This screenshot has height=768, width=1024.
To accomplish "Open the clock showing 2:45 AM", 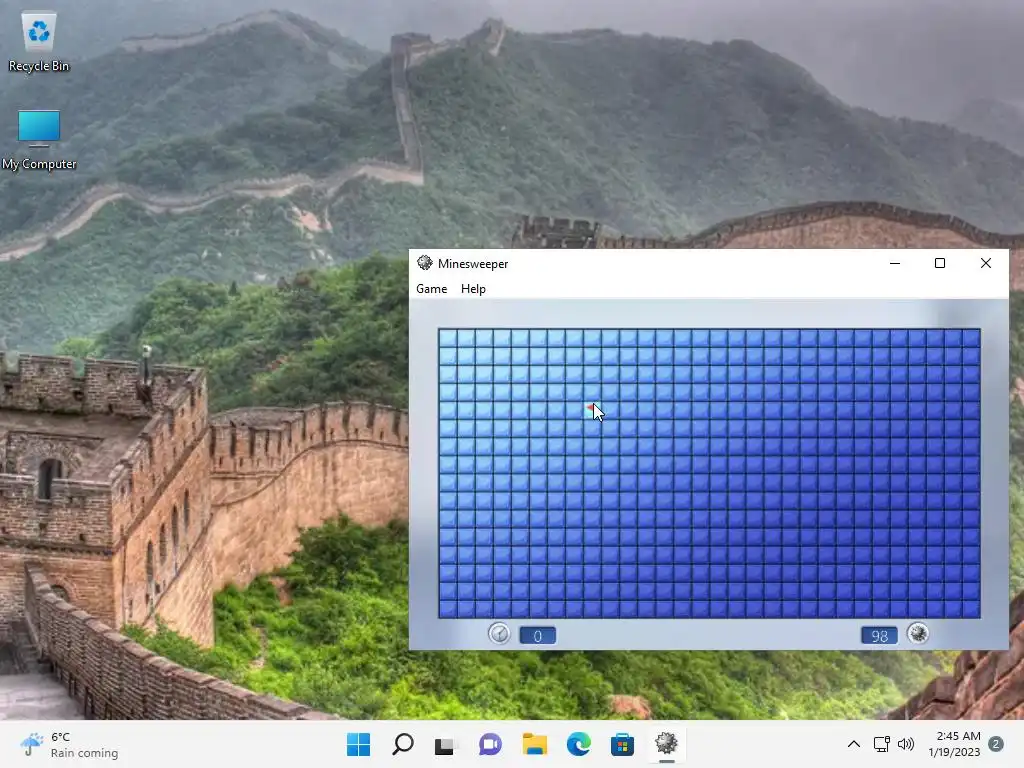I will [x=954, y=744].
